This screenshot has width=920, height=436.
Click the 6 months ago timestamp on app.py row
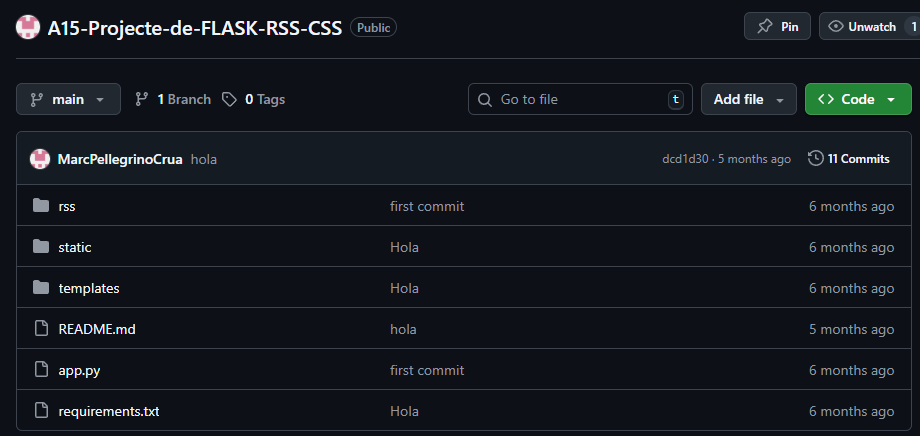click(x=851, y=370)
